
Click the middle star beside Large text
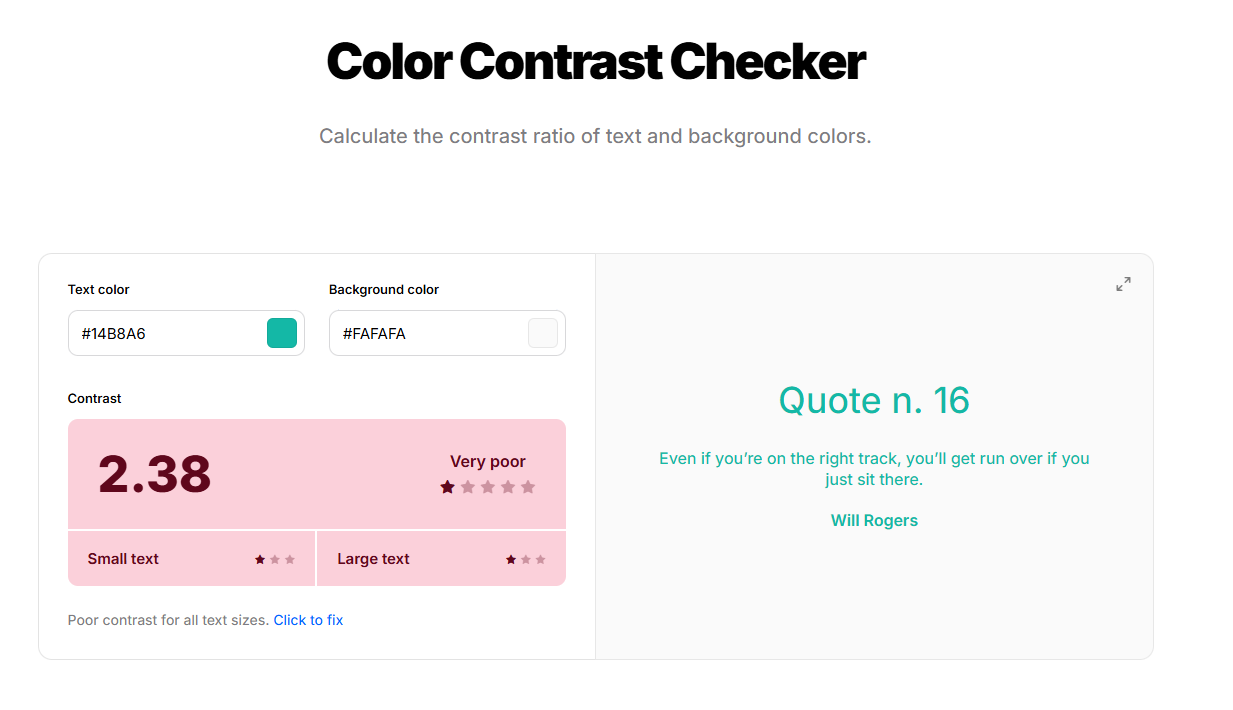(526, 559)
